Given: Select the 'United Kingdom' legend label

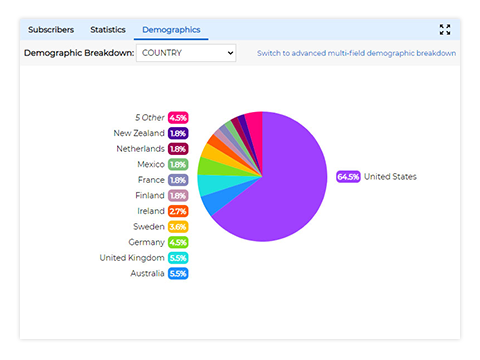Looking at the screenshot, I should [132, 258].
